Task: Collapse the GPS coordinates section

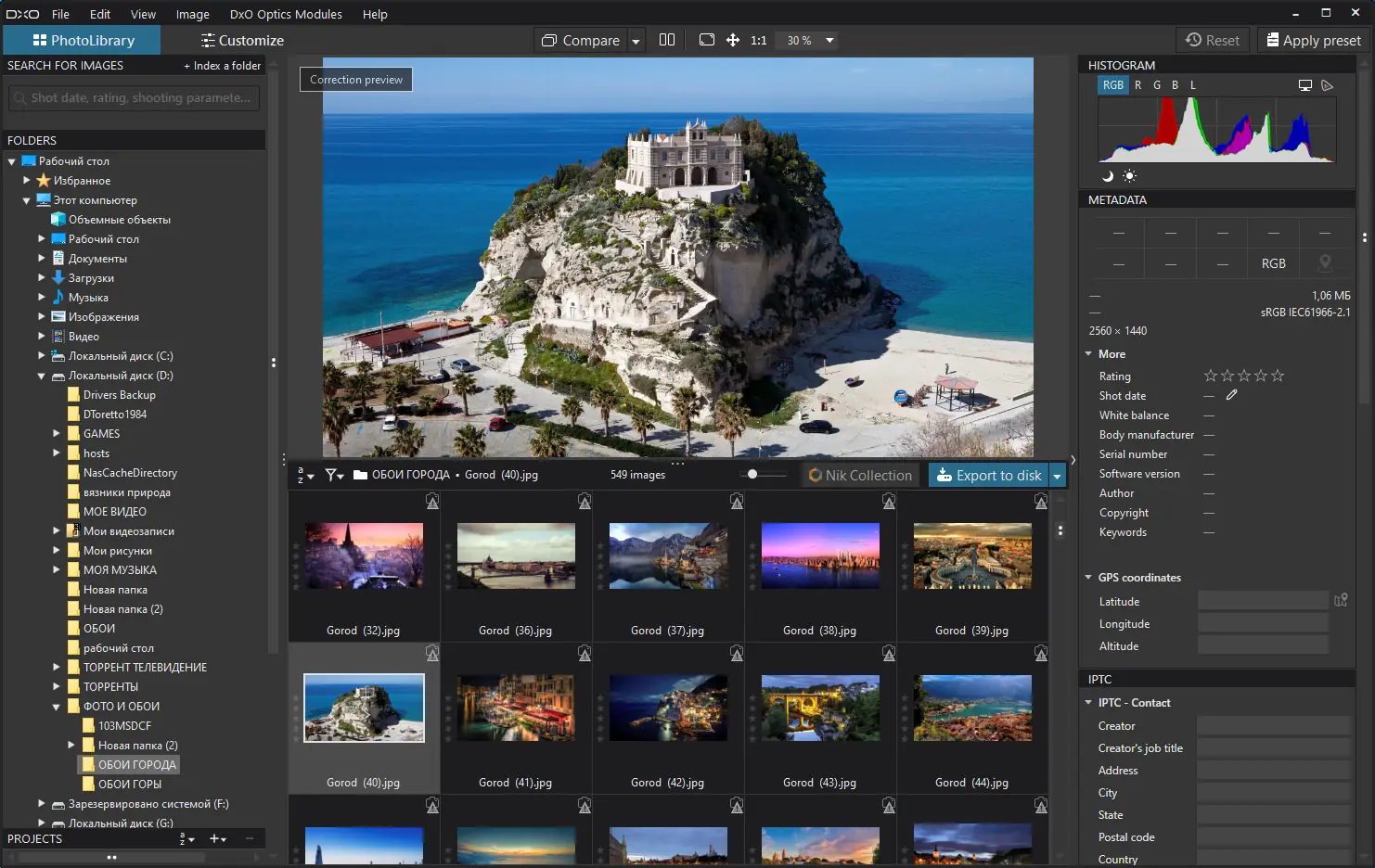Action: tap(1088, 577)
